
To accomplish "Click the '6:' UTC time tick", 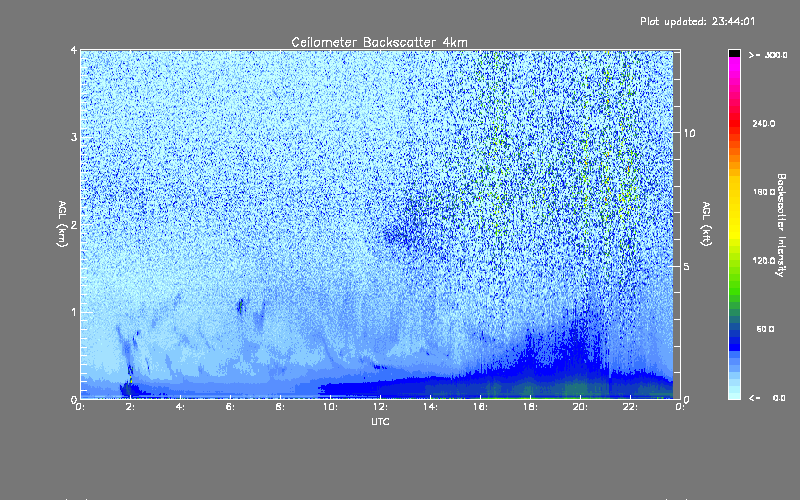I will click(x=231, y=407).
